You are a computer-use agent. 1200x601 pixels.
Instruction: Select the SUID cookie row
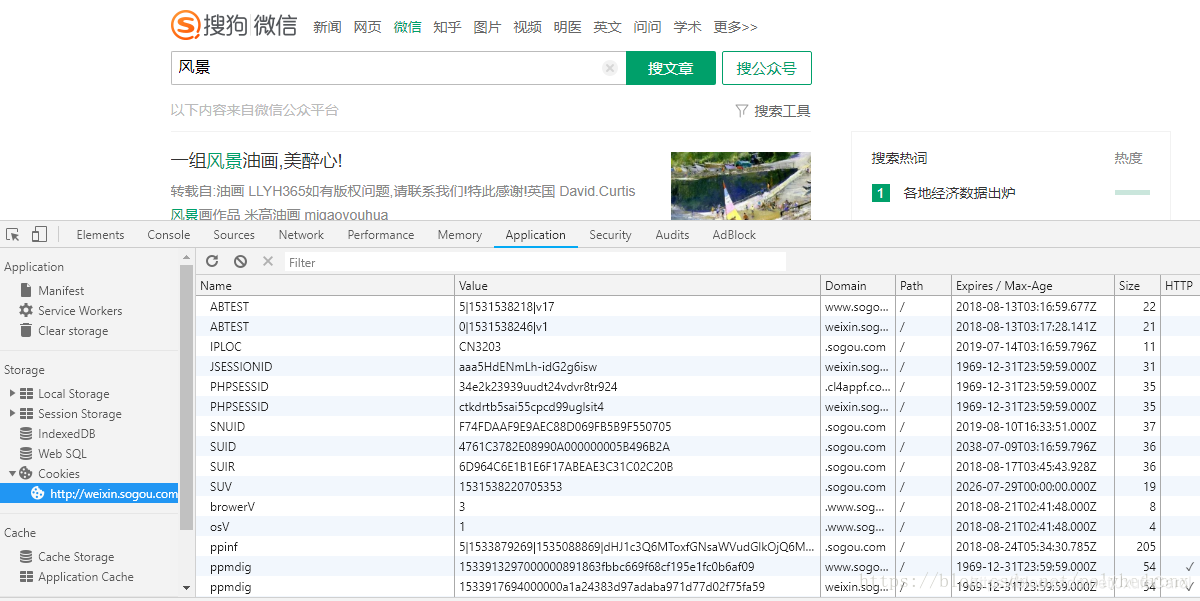[x=698, y=447]
